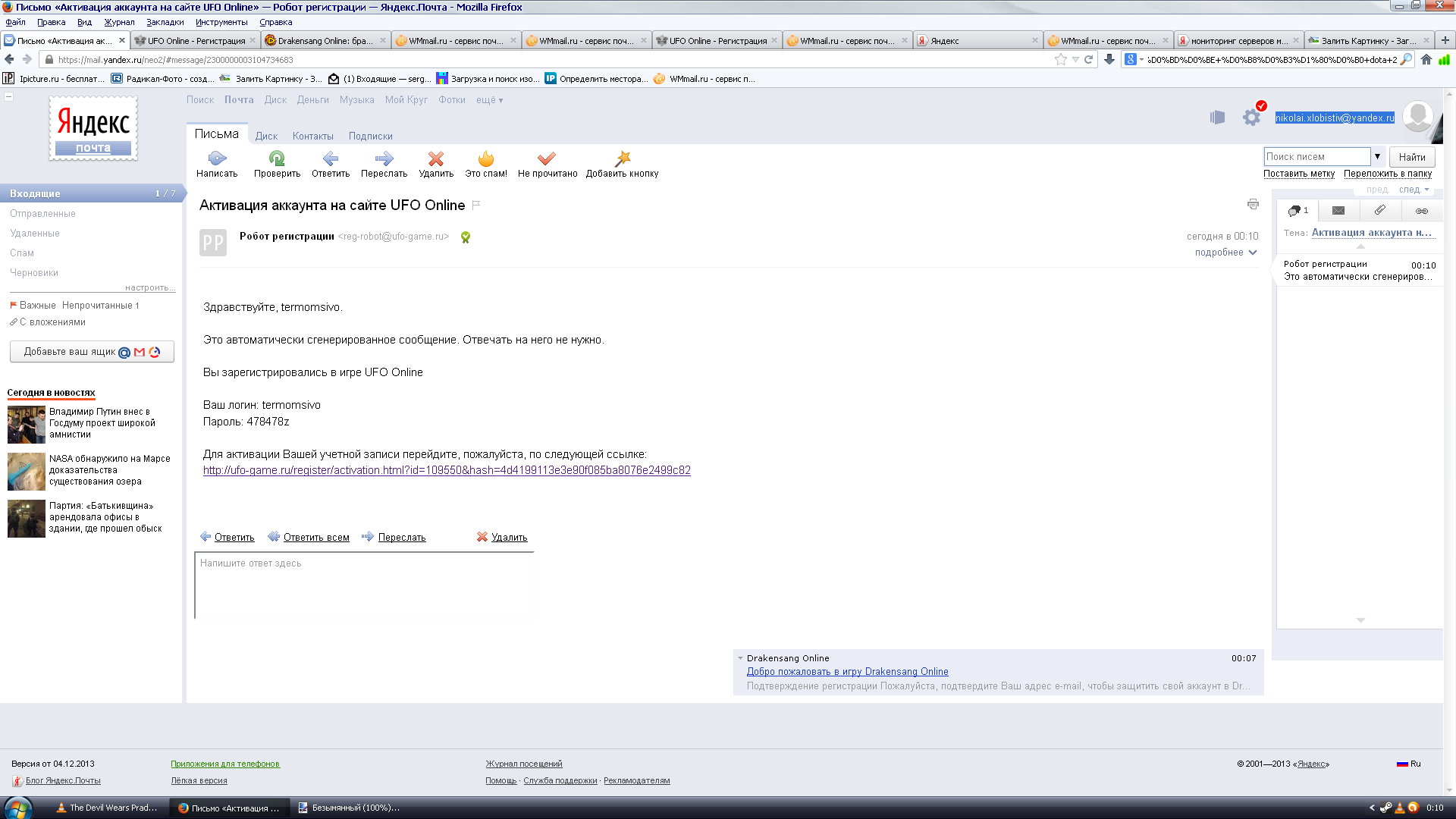Click the Windows Start orb
Screen dimensions: 1456x819
tap(18, 808)
